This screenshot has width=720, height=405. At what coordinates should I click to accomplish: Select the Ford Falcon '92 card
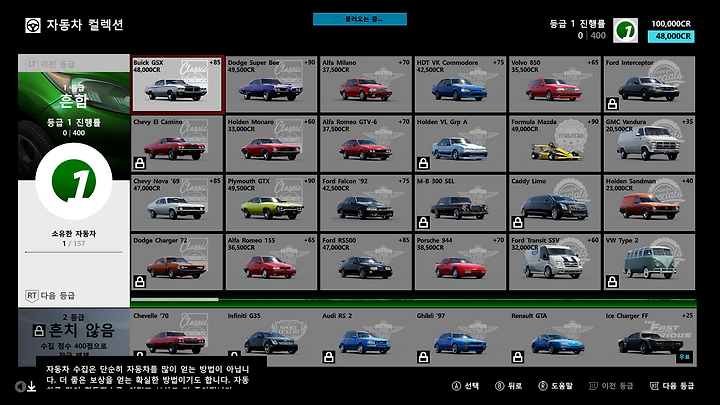(x=366, y=203)
